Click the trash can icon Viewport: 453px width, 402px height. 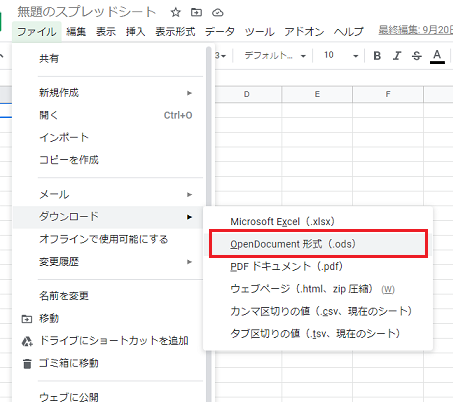pos(27,364)
